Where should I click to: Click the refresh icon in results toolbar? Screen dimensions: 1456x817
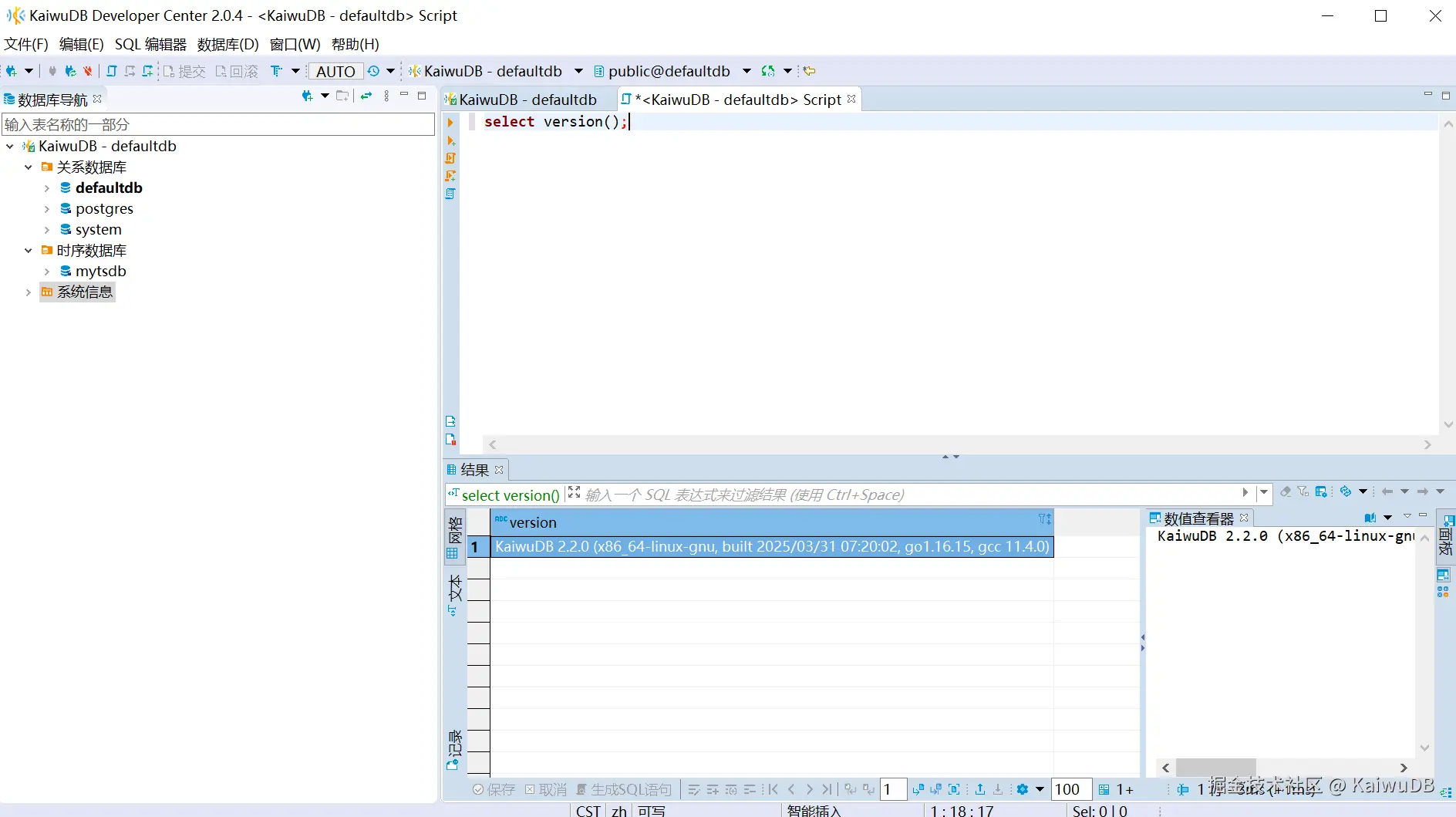tap(1346, 491)
